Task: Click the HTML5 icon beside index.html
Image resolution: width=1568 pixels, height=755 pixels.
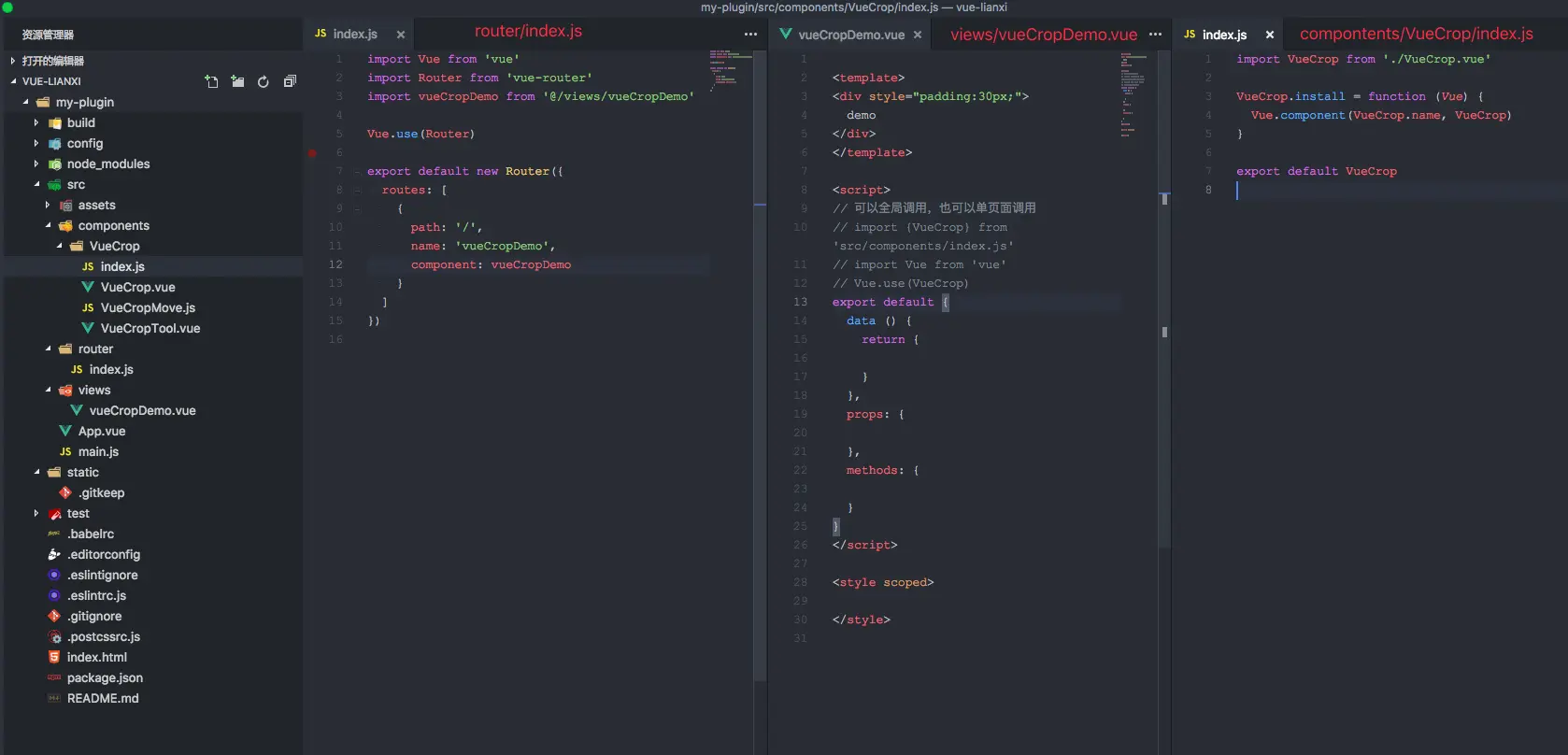Action: click(54, 657)
